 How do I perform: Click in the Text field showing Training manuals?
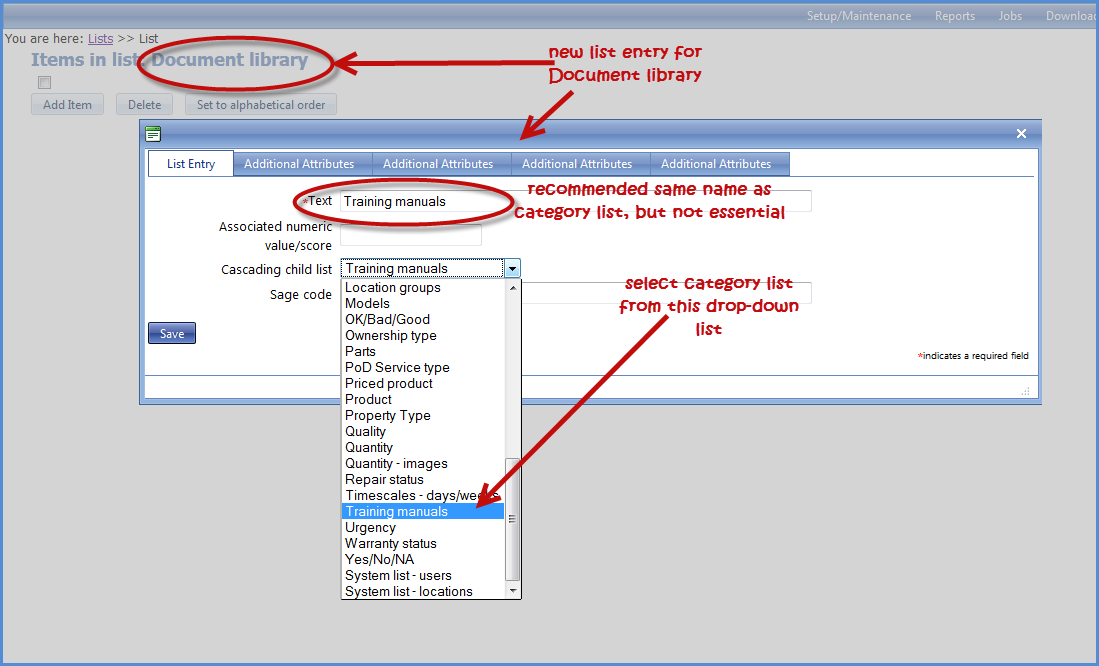tap(400, 201)
